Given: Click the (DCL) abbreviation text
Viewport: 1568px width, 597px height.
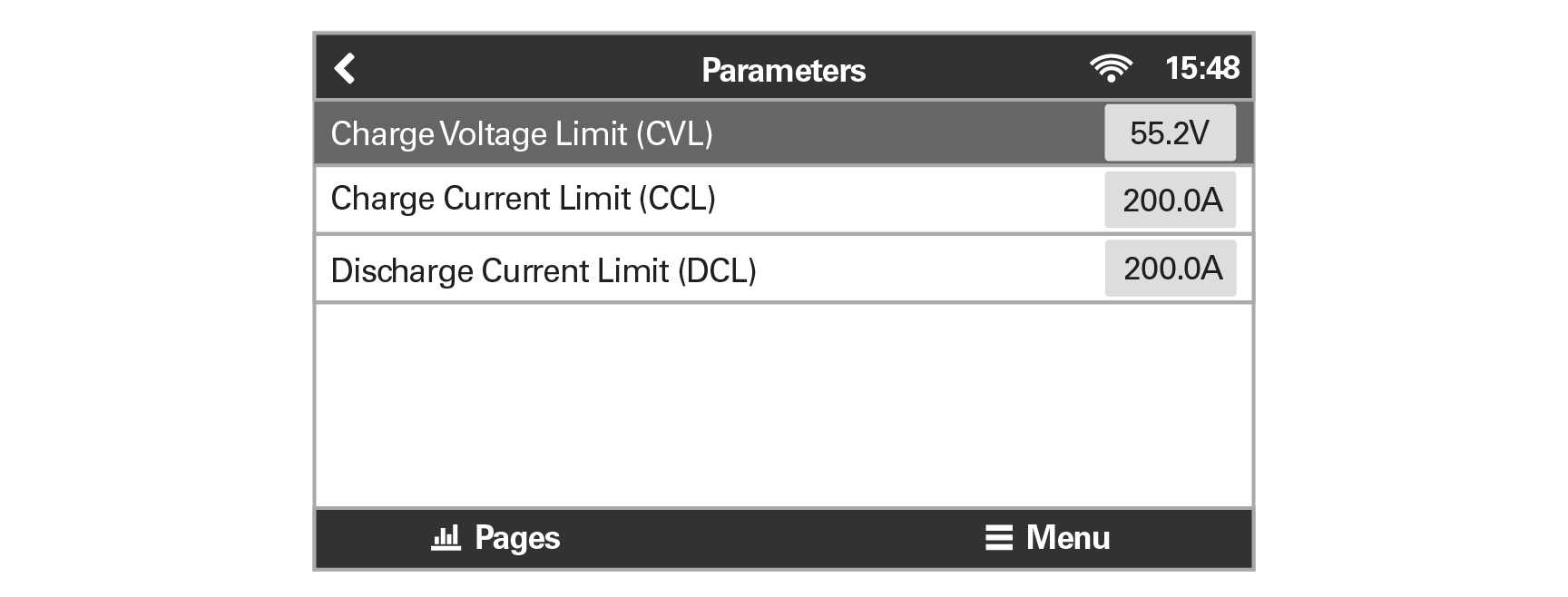Looking at the screenshot, I should tap(717, 270).
